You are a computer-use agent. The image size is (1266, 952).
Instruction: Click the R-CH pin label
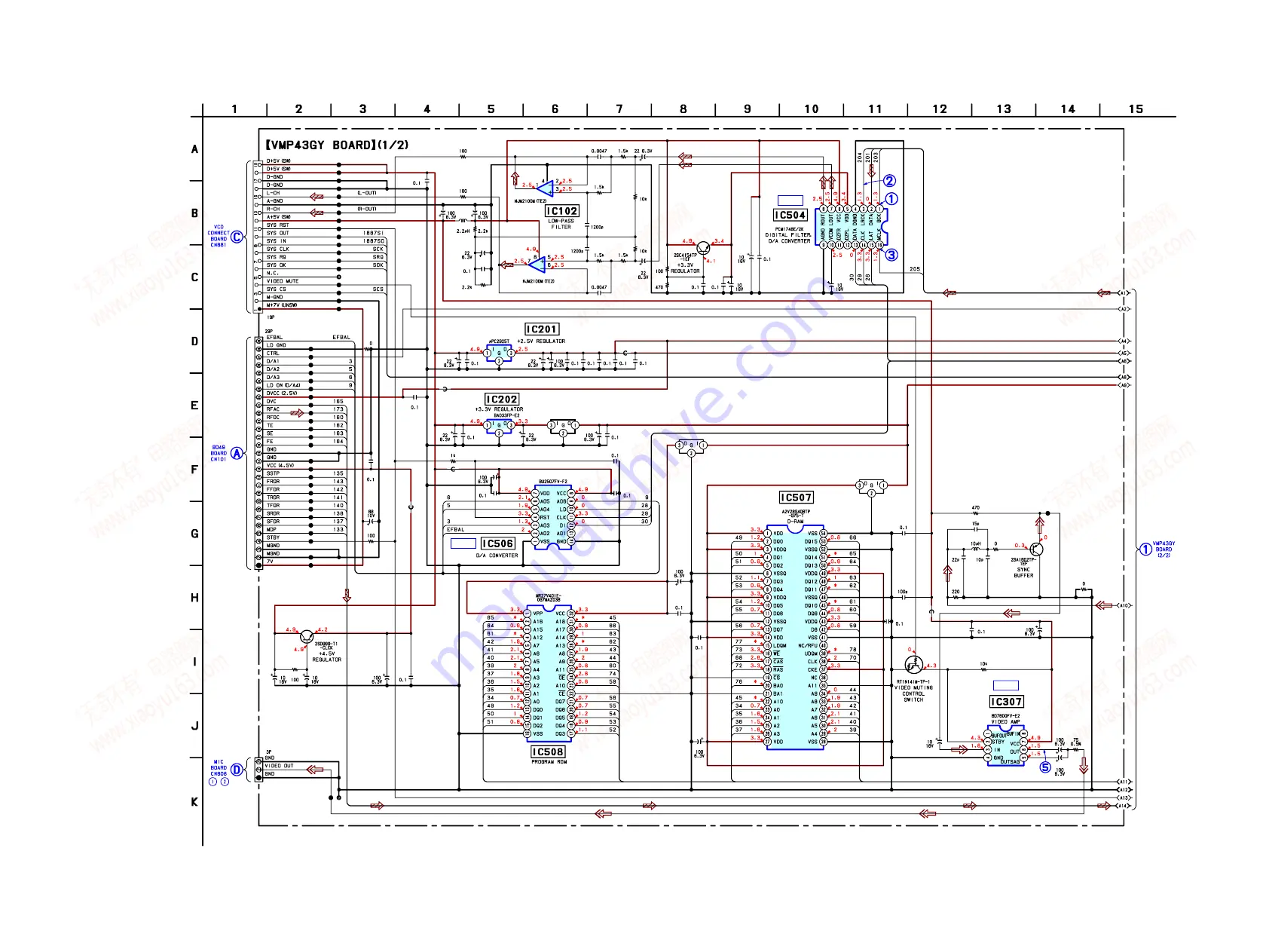(273, 209)
